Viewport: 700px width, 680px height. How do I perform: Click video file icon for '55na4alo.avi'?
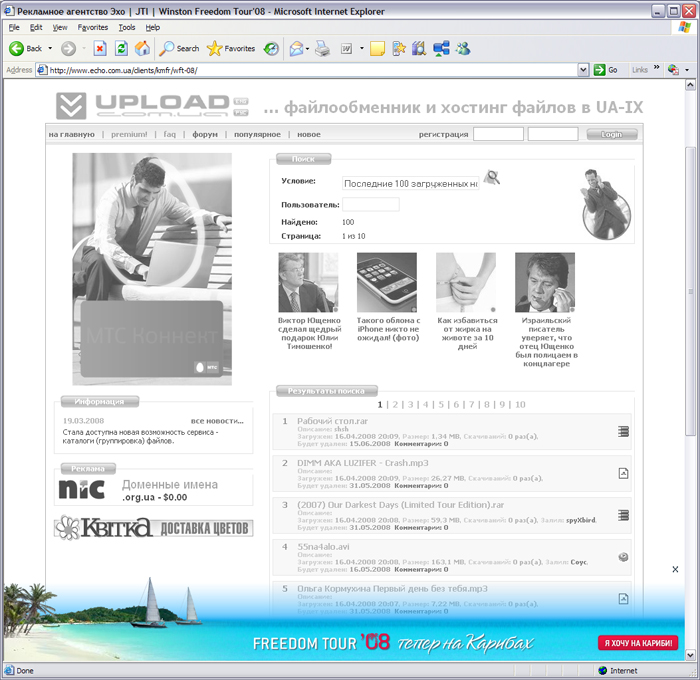pyautogui.click(x=623, y=557)
